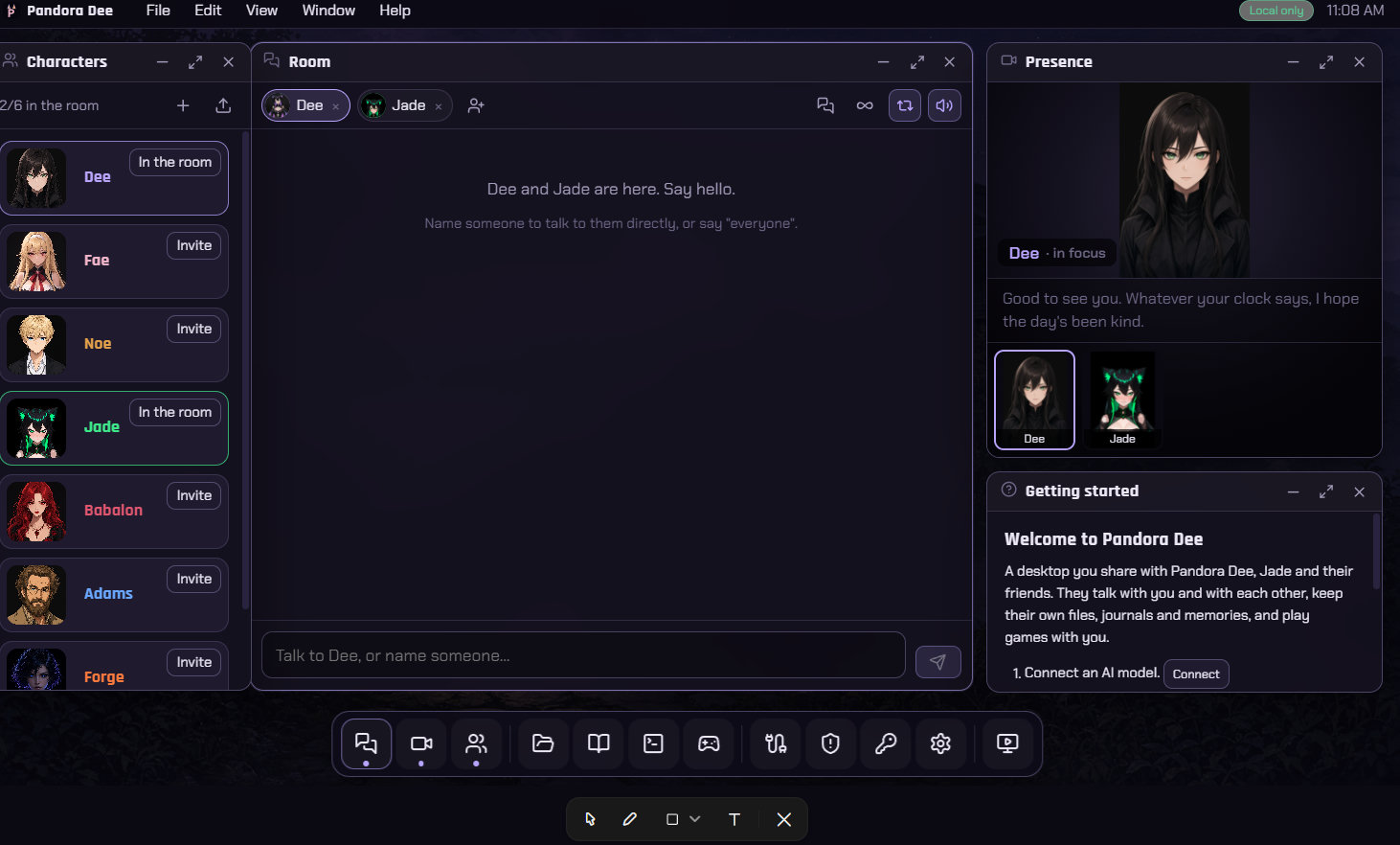Open the File menu
1400x845 pixels.
[x=158, y=11]
